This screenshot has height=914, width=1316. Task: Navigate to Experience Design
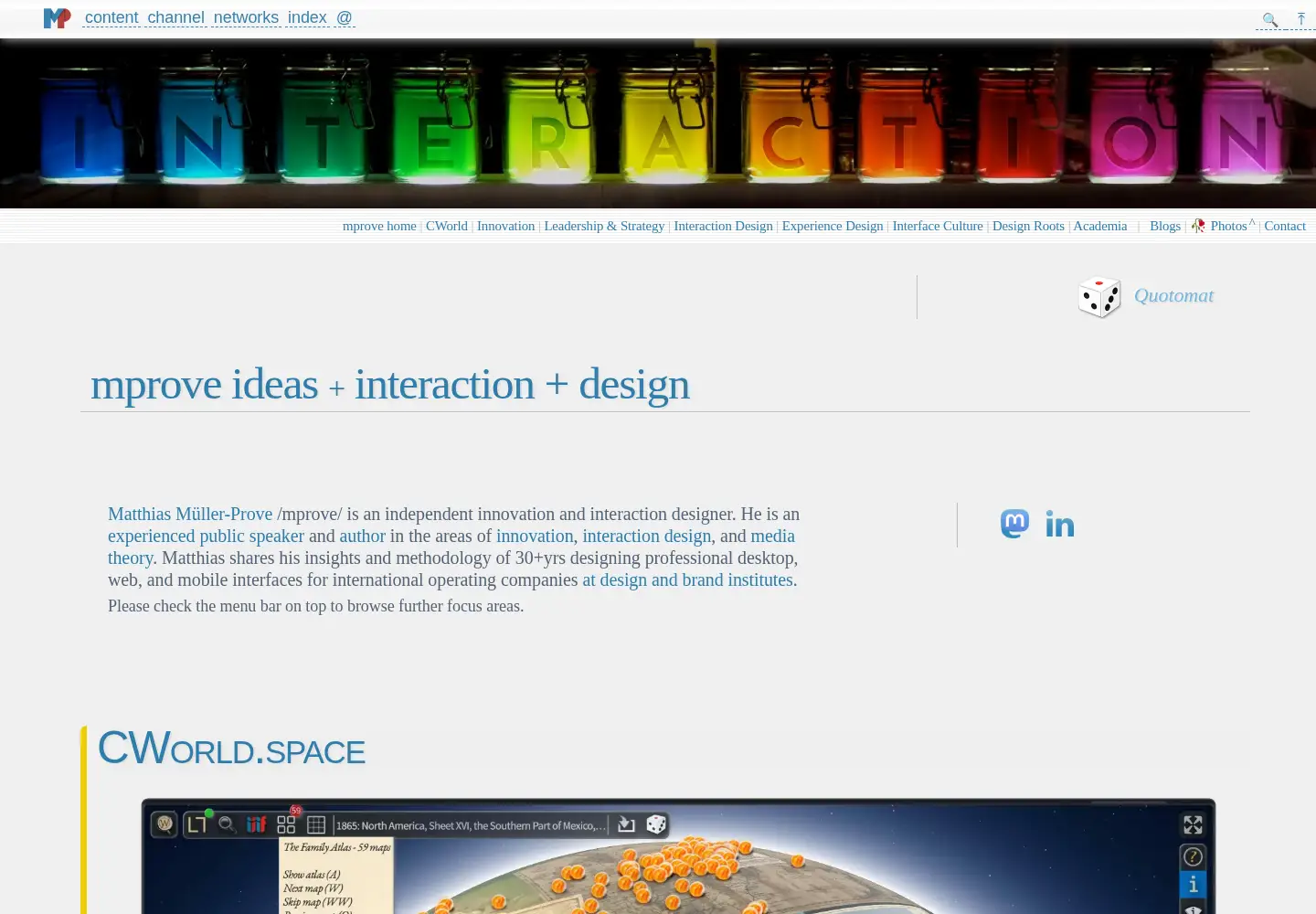(833, 226)
